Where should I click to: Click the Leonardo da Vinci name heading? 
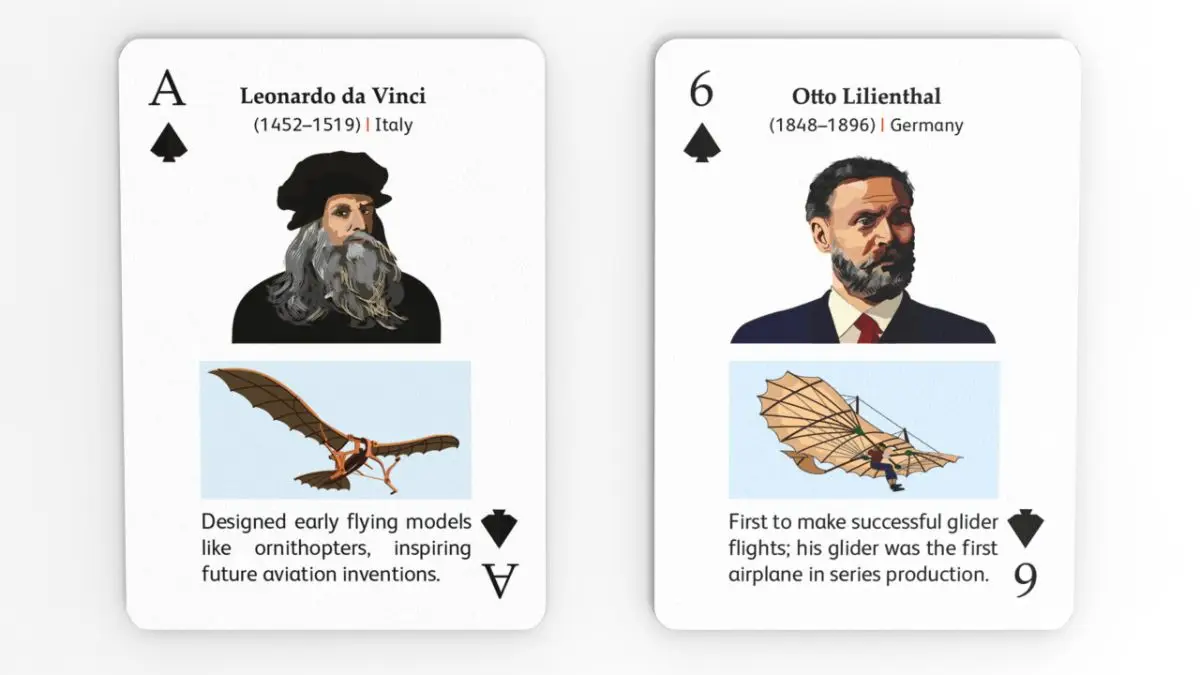coord(333,96)
